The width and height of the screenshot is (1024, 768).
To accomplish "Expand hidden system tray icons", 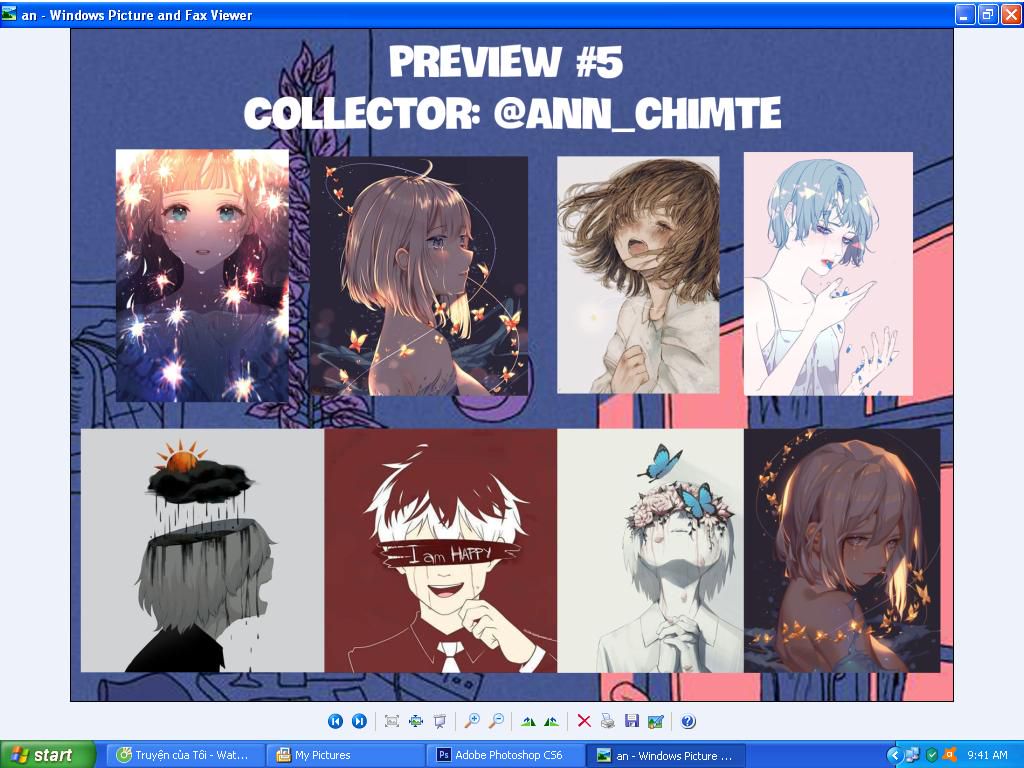I will 894,755.
